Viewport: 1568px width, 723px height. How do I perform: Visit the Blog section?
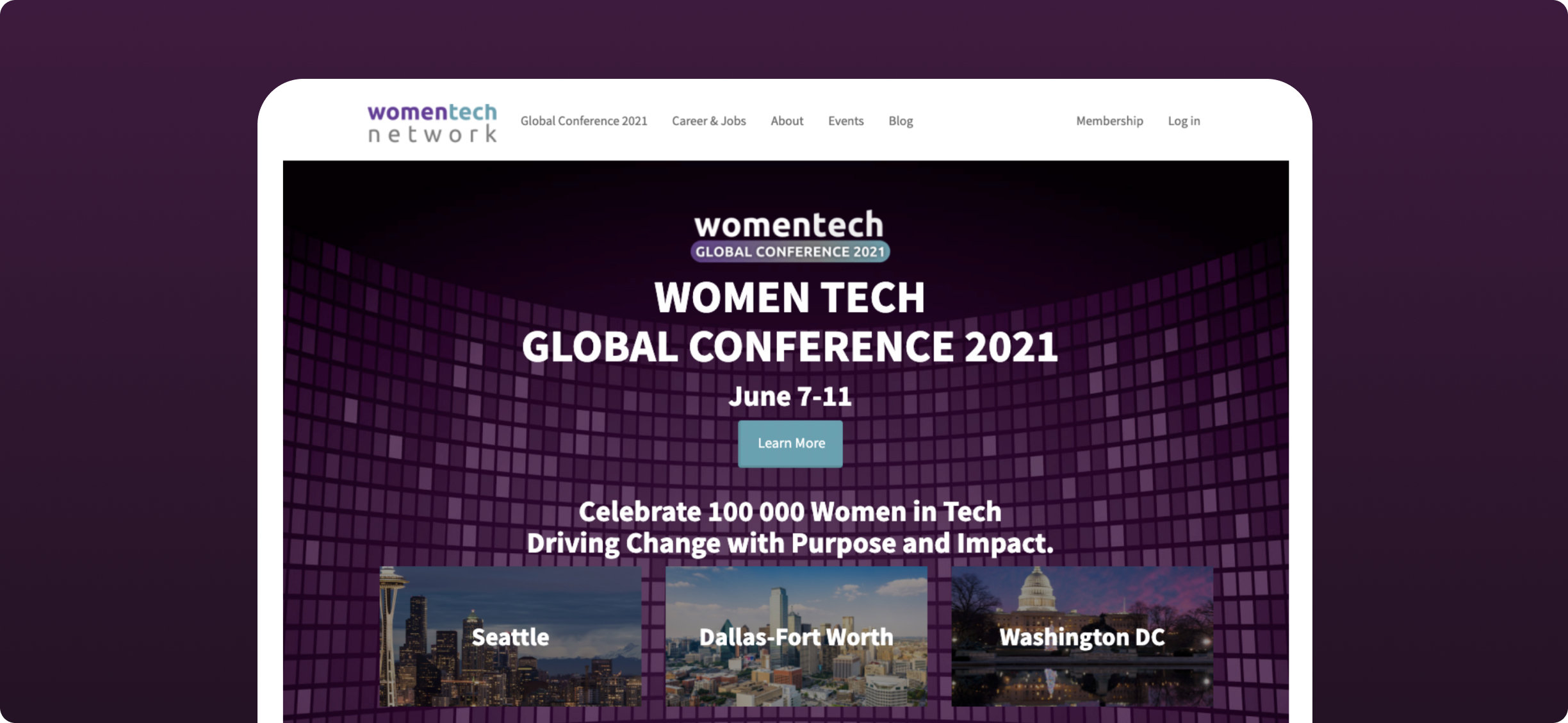[x=901, y=121]
